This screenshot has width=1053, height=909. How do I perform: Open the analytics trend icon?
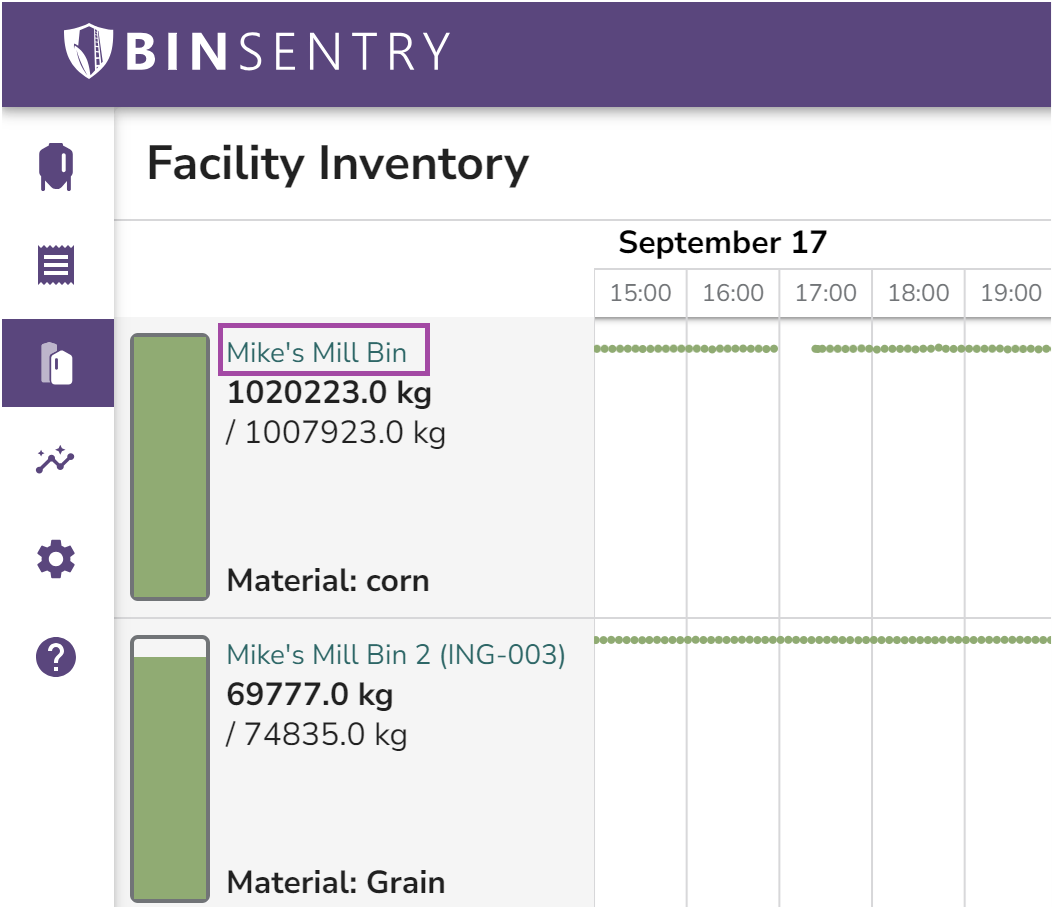[x=56, y=460]
